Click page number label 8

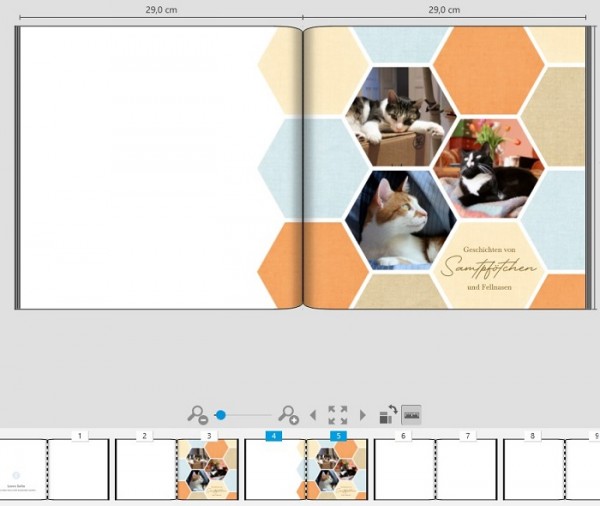coord(532,436)
